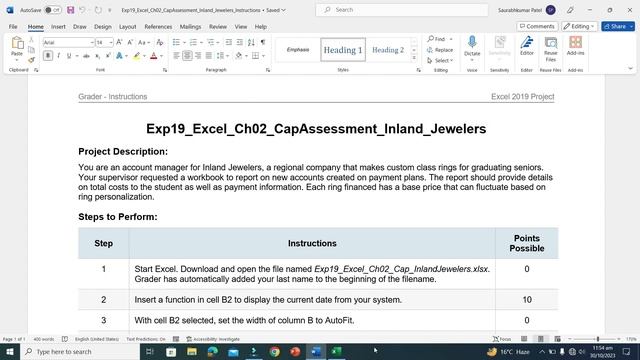
Task: Click the Copy icon in Clipboard group
Action: pos(31,50)
